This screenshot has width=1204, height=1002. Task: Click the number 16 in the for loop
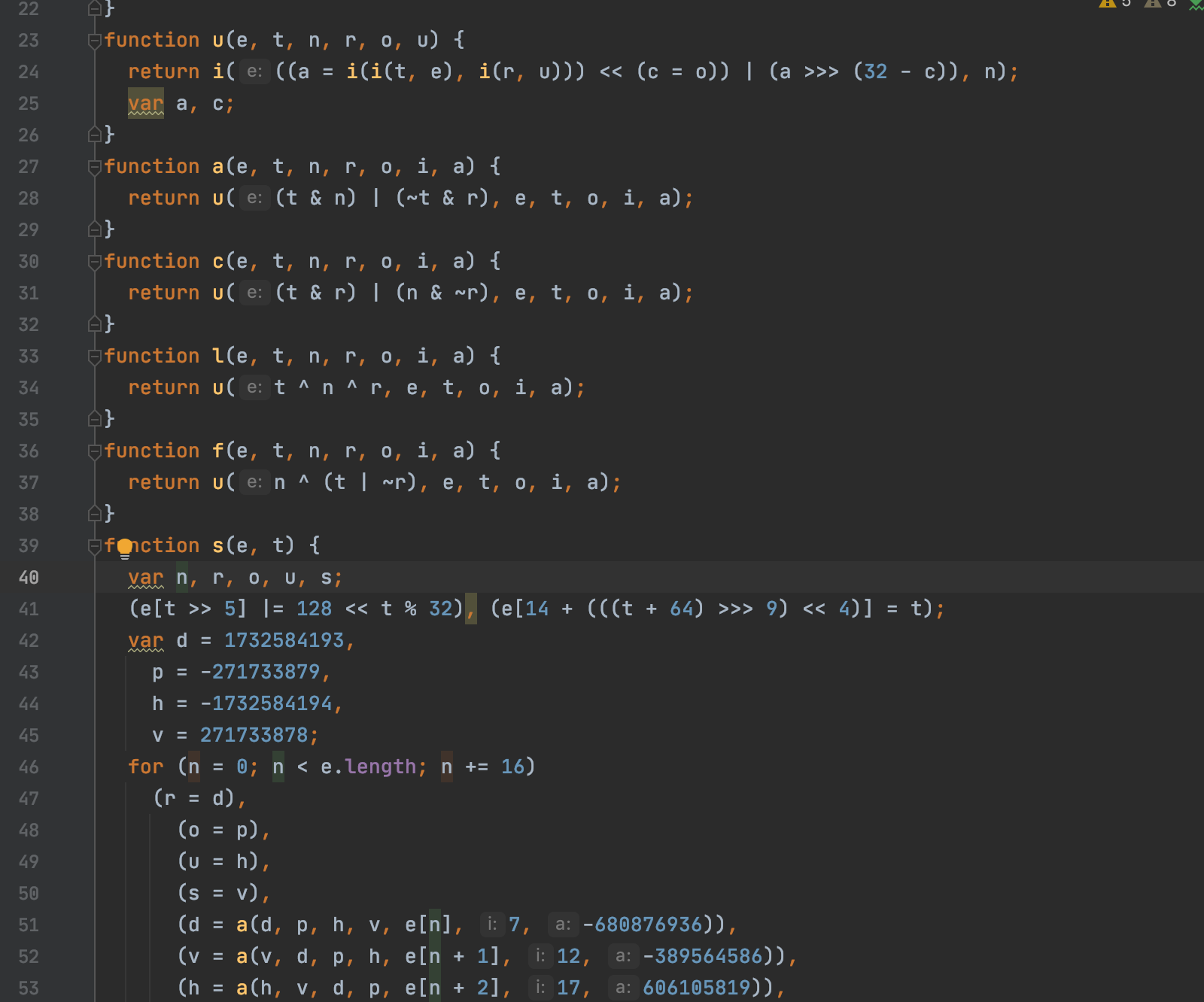pyautogui.click(x=513, y=767)
